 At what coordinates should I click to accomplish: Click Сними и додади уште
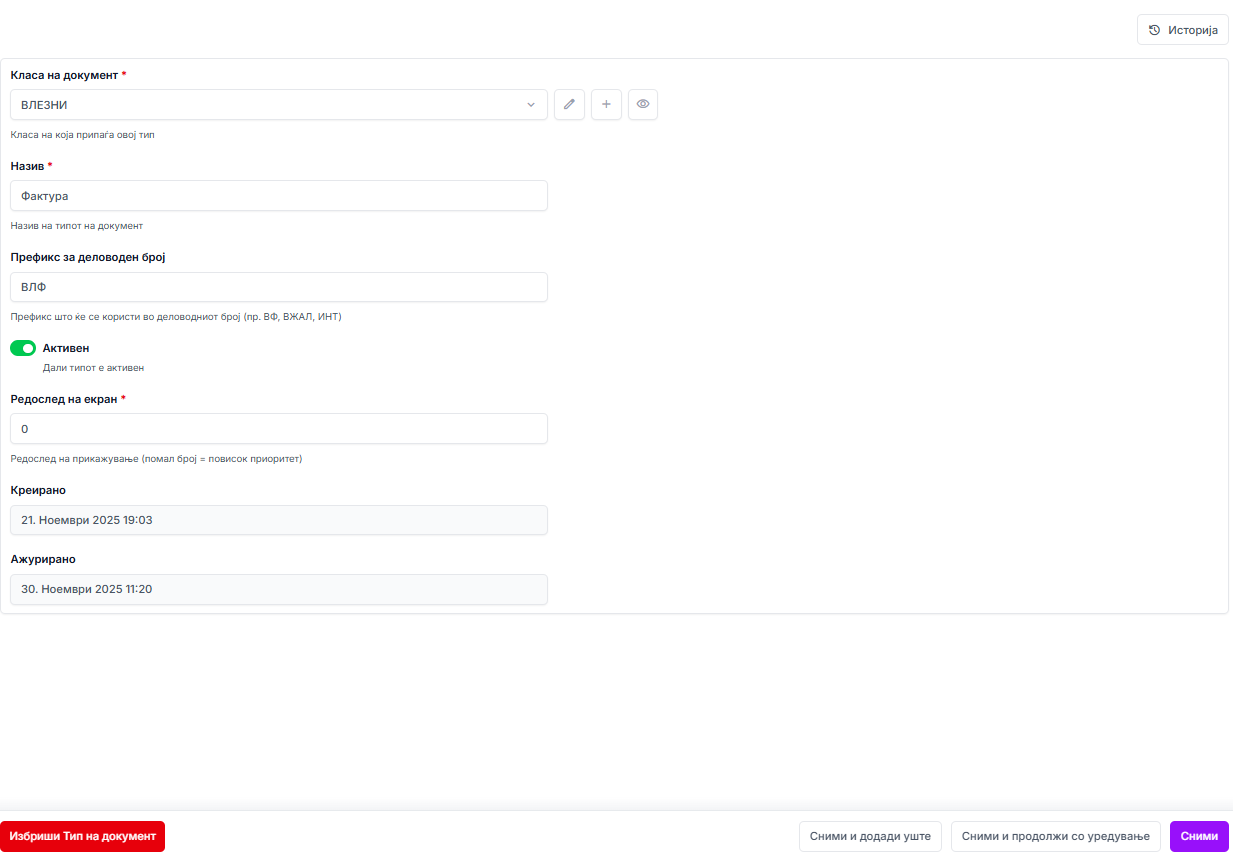[870, 837]
